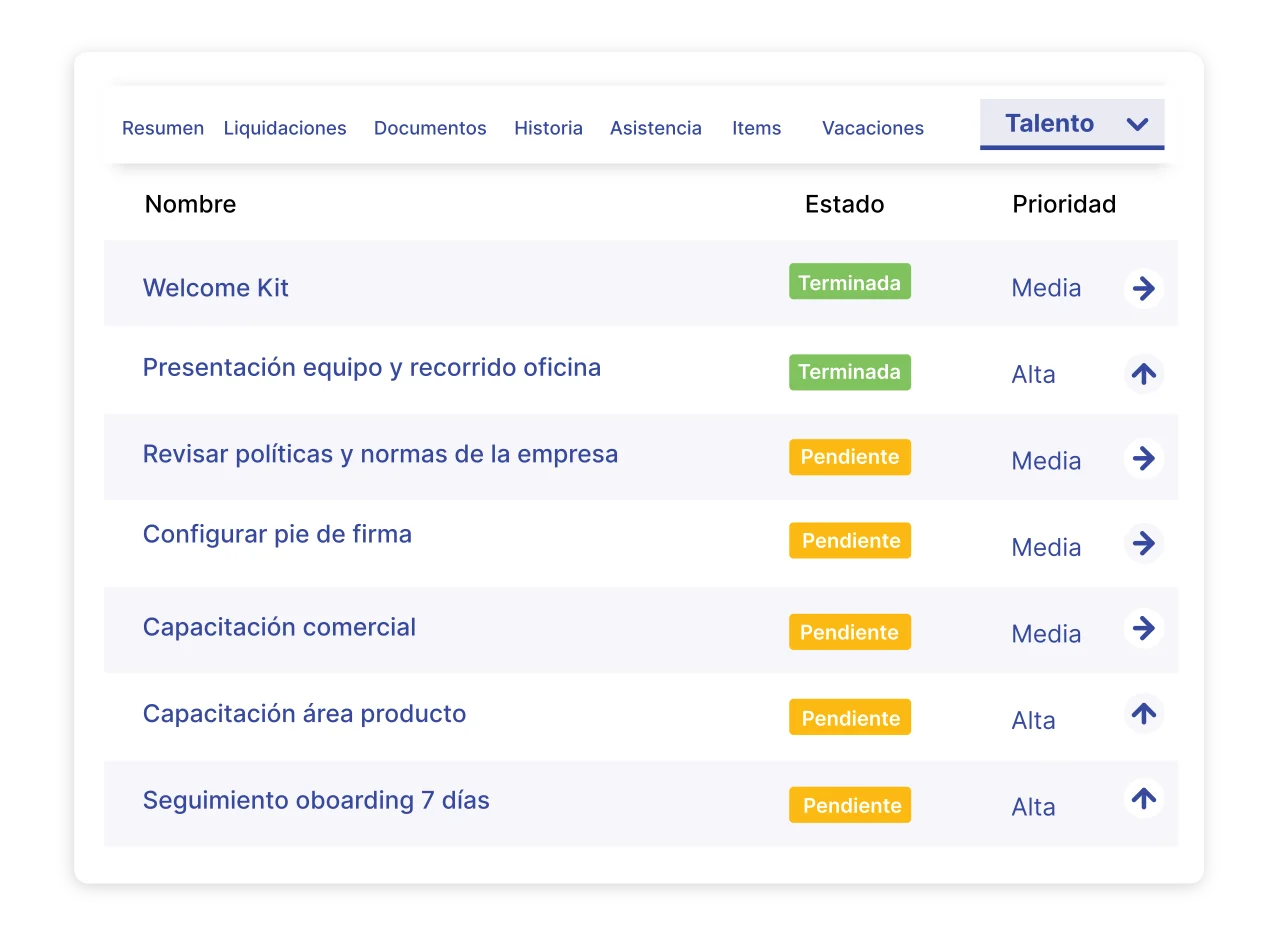This screenshot has height=925, width=1280.
Task: Click the right-arrow icon in Welcome Kit row
Action: [1143, 289]
